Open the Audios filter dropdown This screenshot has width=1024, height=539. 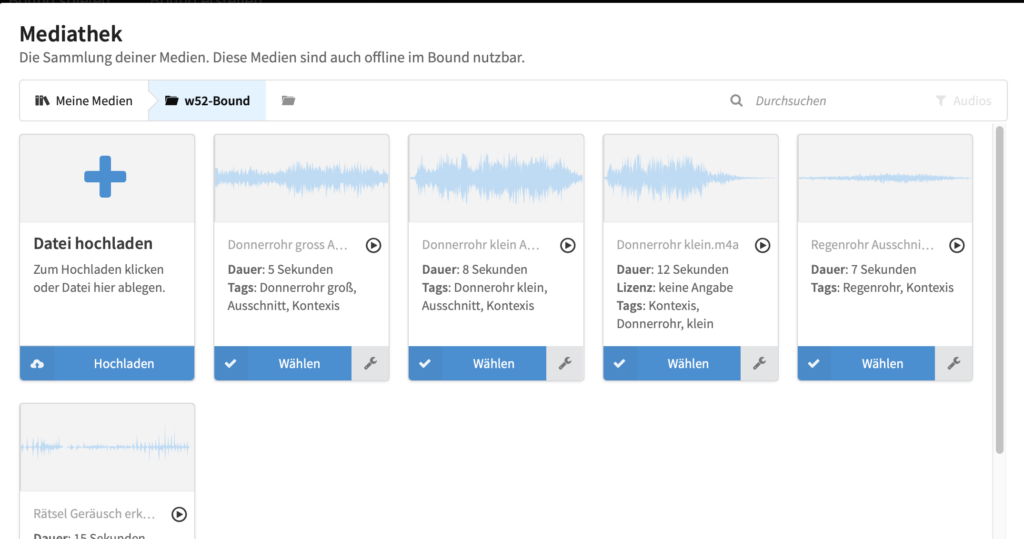click(963, 101)
